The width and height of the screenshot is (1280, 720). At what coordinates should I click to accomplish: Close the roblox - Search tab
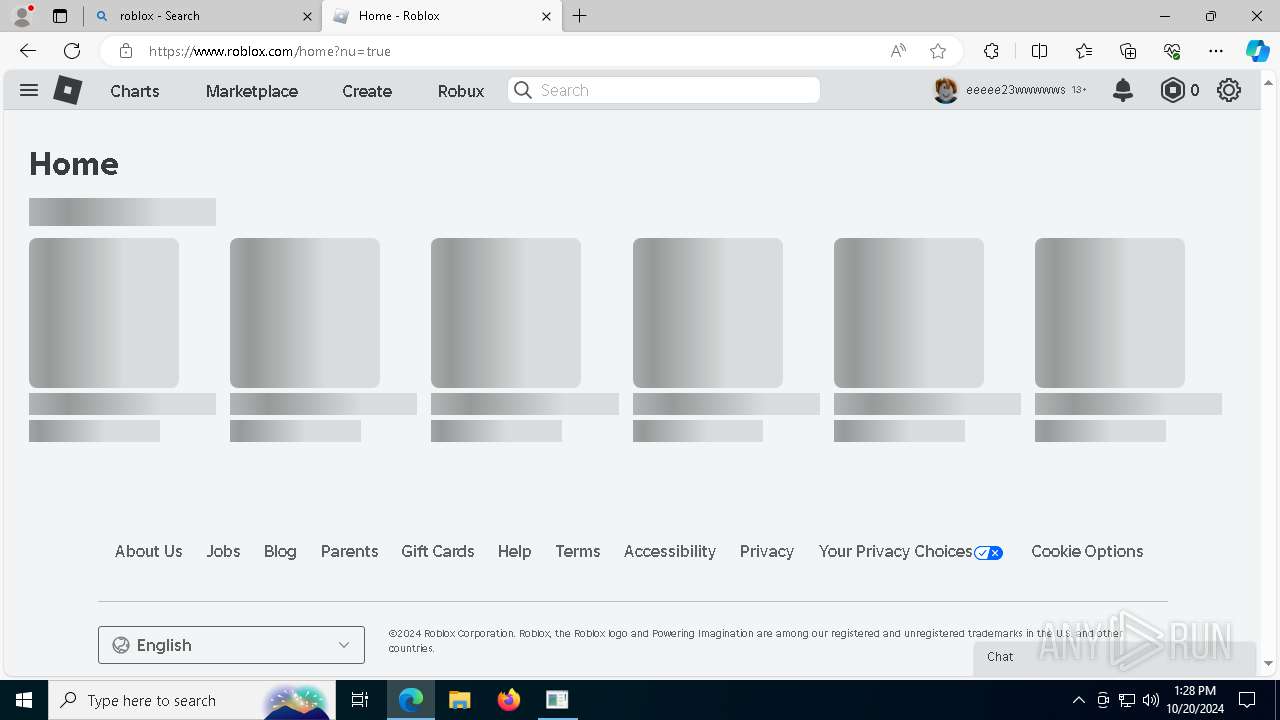307,16
